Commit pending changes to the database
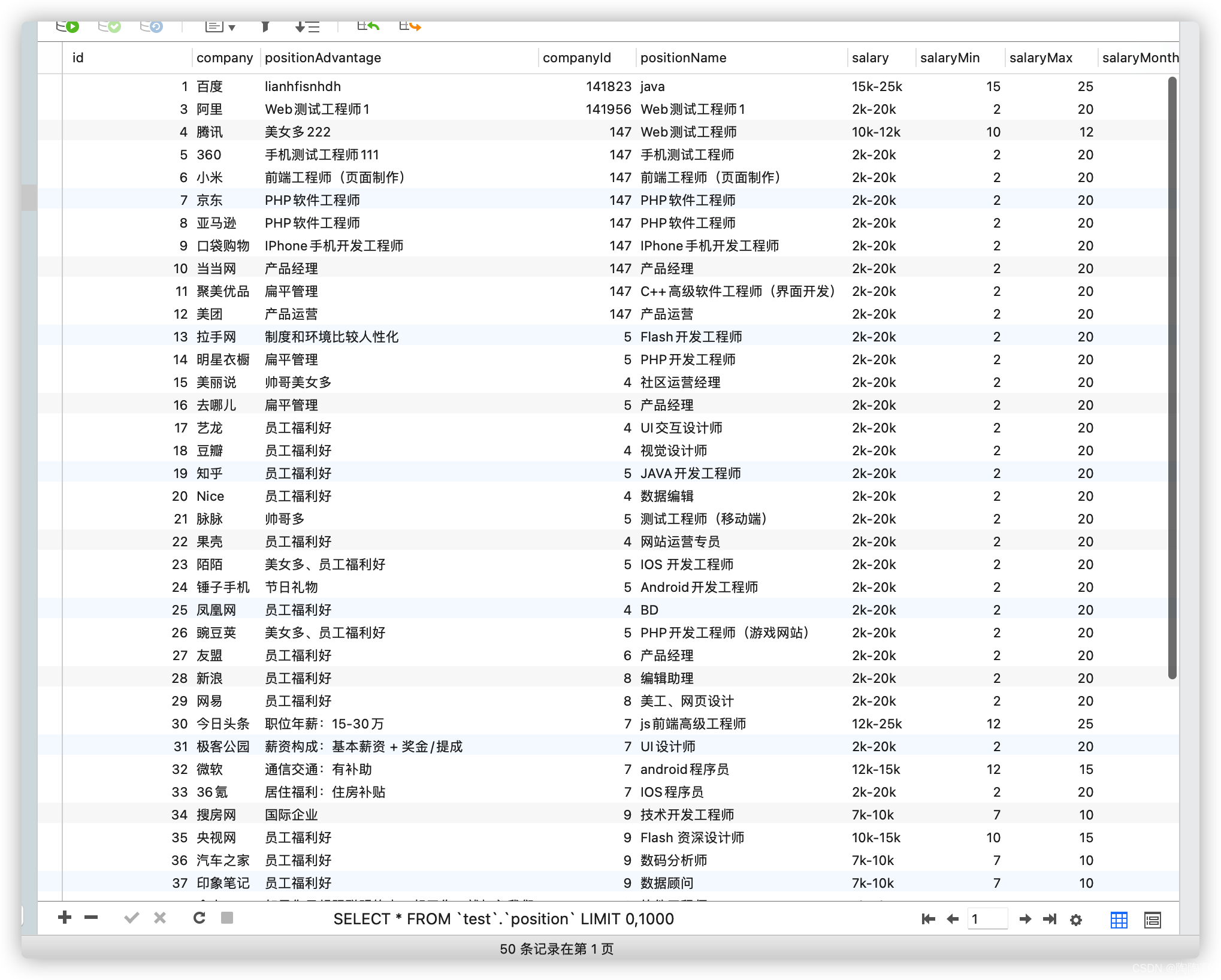This screenshot has height=980, width=1221. click(x=110, y=25)
